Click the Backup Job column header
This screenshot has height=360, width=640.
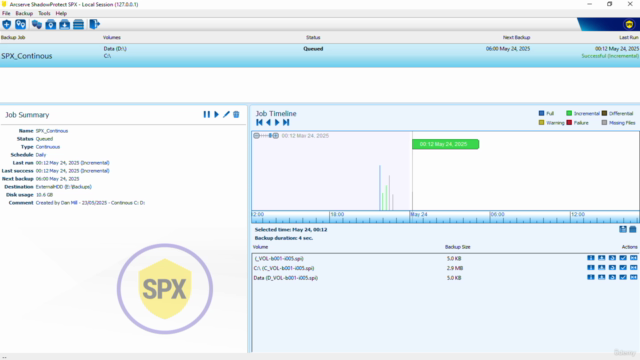coord(13,38)
